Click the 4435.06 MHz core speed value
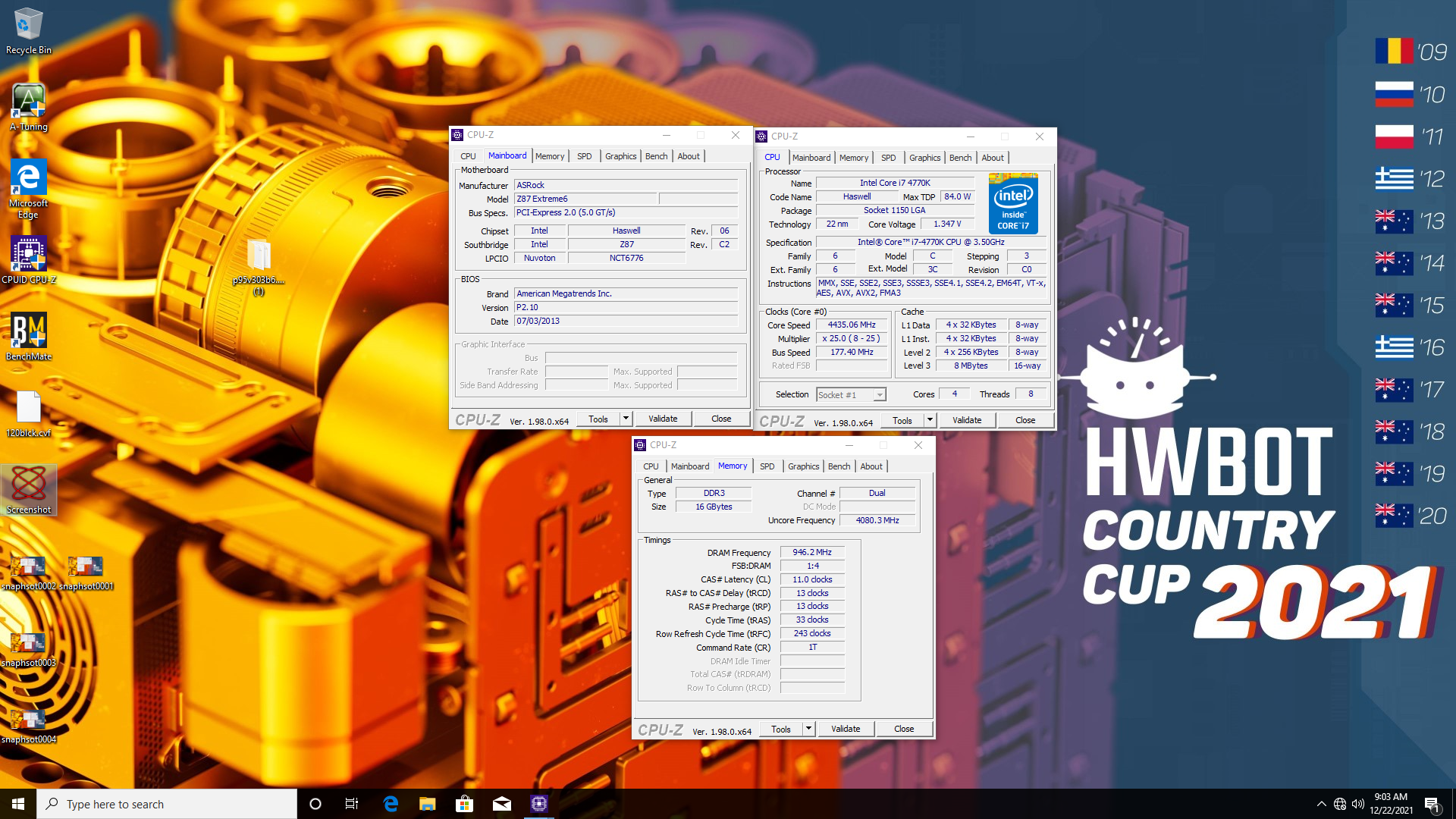Screen dimensions: 1456x819 pyautogui.click(x=852, y=325)
